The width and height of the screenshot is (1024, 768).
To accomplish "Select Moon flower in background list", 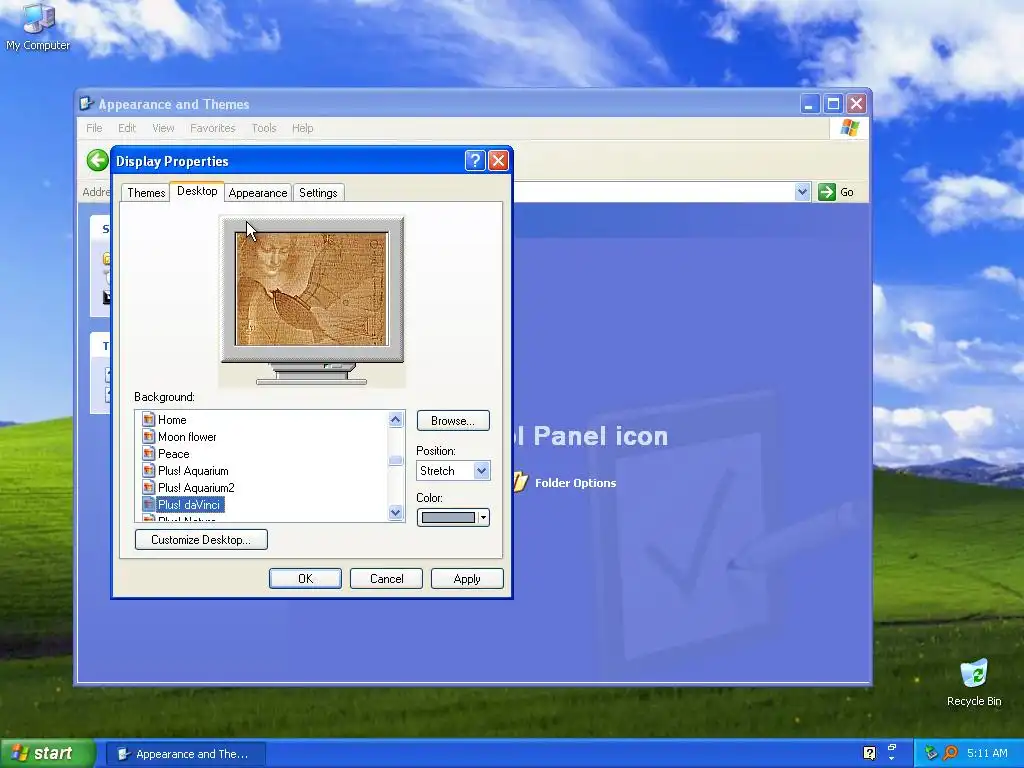I will click(187, 437).
